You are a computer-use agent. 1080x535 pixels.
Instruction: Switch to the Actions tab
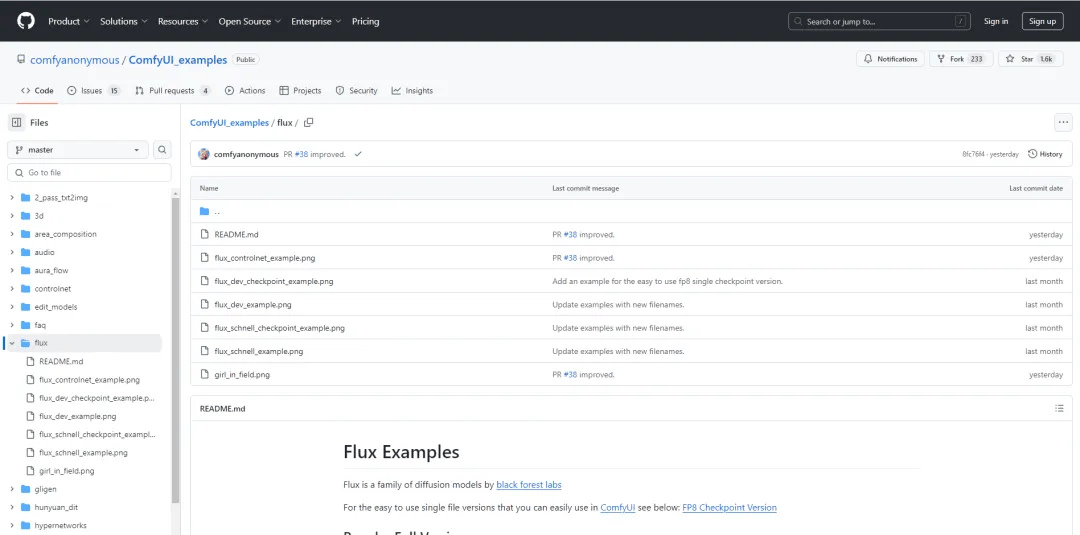[x=245, y=90]
